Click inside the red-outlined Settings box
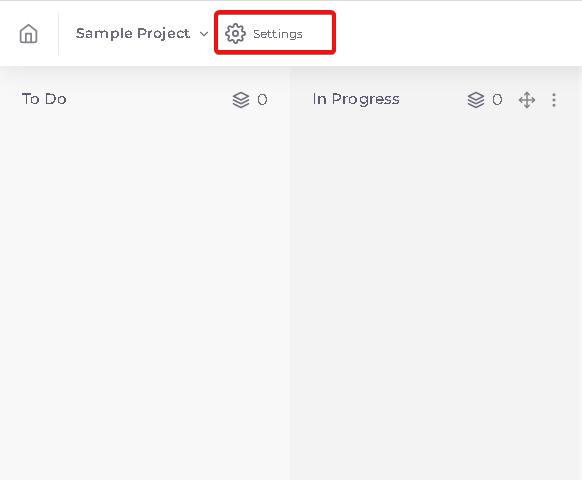This screenshot has height=480, width=582. 275,33
